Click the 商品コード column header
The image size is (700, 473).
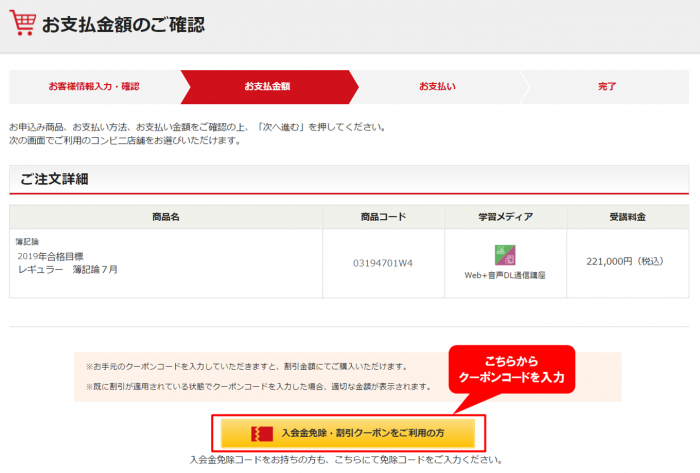point(383,217)
